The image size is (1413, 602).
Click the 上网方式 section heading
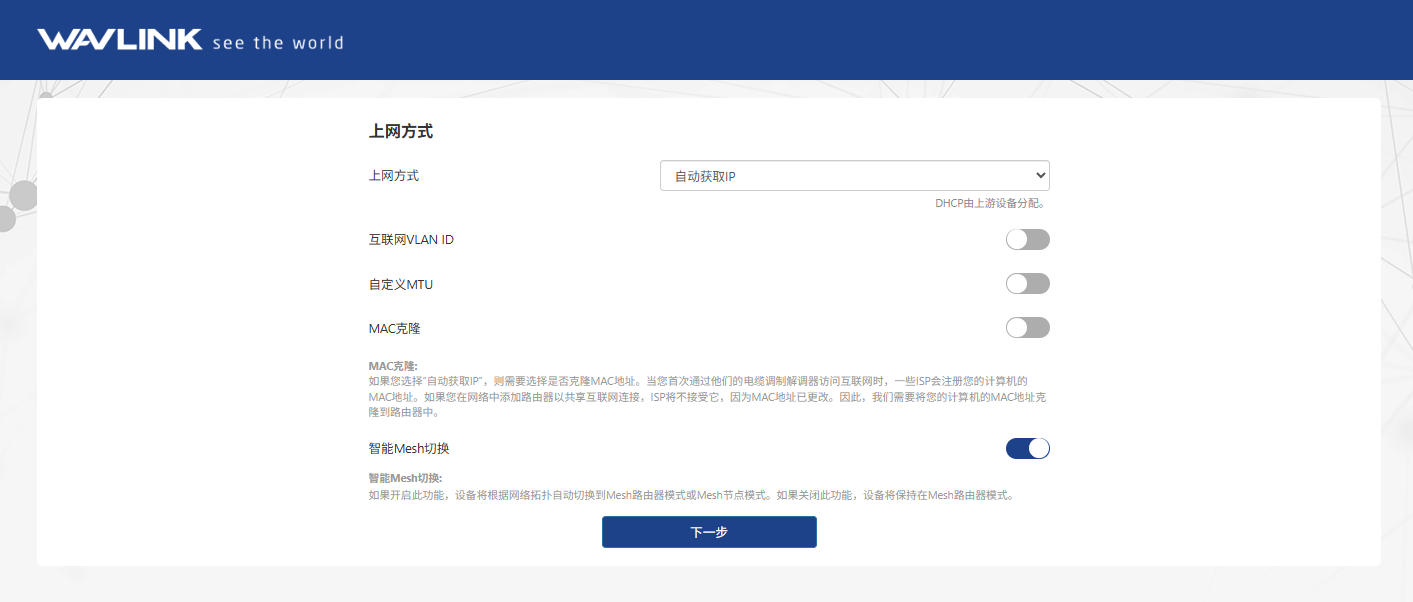tap(400, 131)
